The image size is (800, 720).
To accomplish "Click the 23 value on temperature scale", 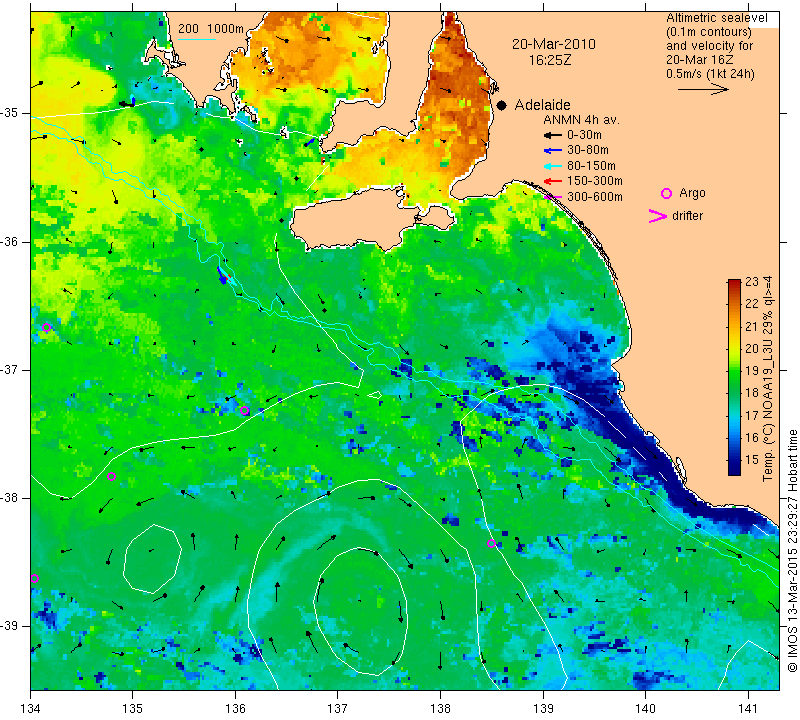I will pyautogui.click(x=752, y=282).
